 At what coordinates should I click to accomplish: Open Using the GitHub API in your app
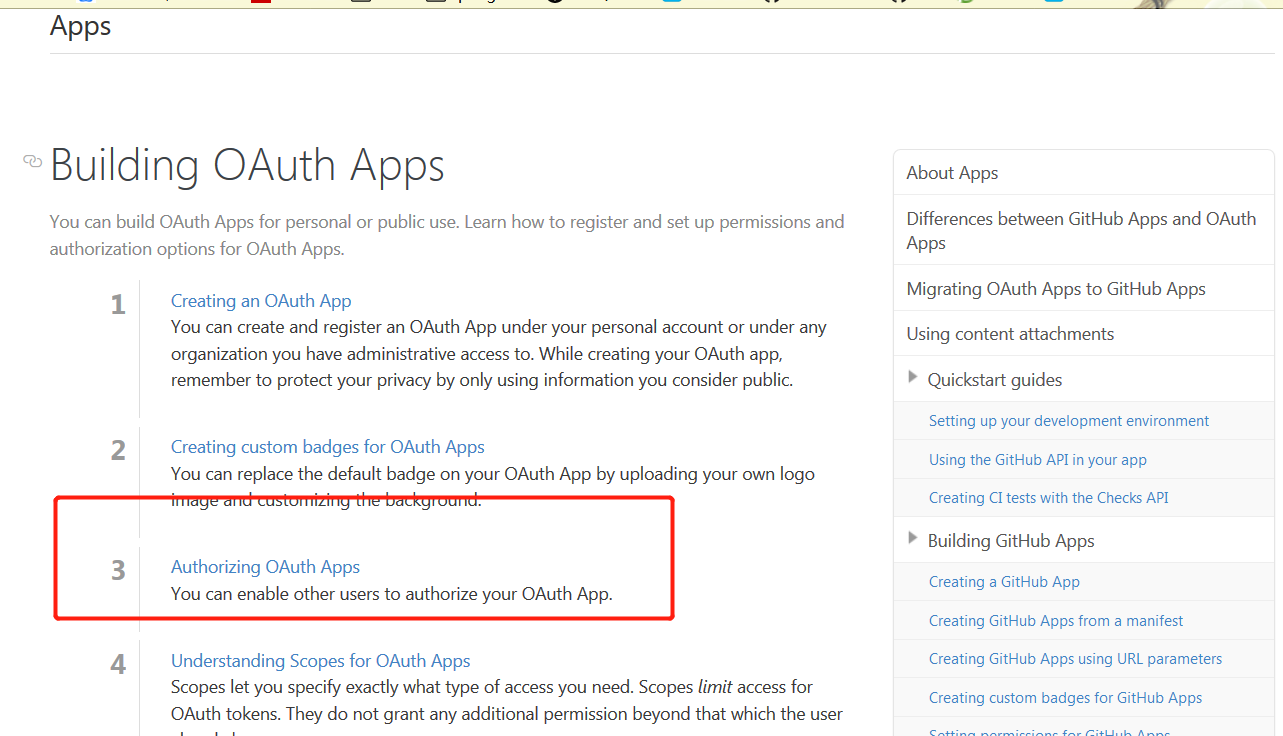click(1038, 460)
